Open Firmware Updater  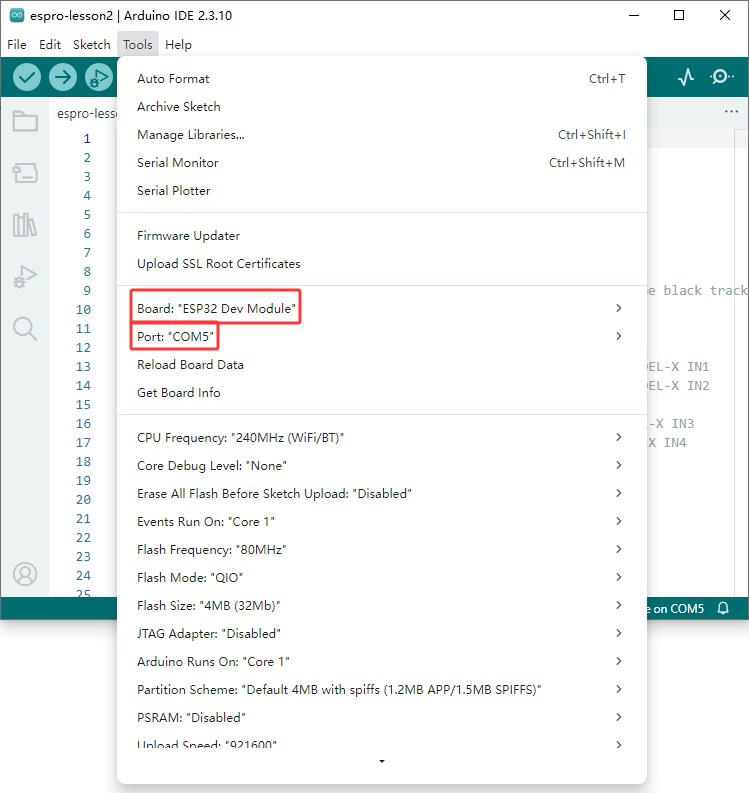pos(382,236)
